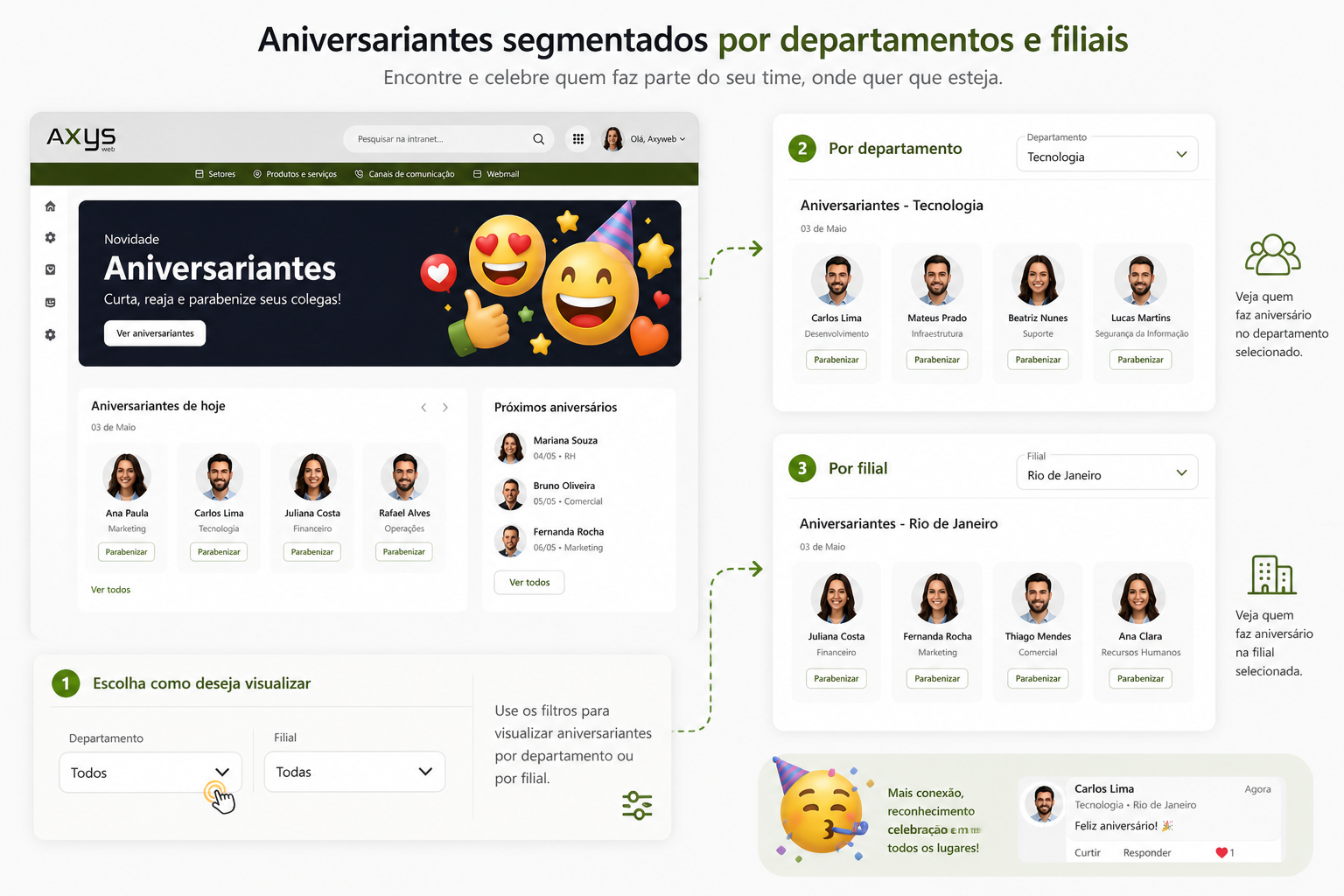Click the Aniversariantes - Tecnologia heading
This screenshot has width=1344, height=896.
click(x=892, y=206)
